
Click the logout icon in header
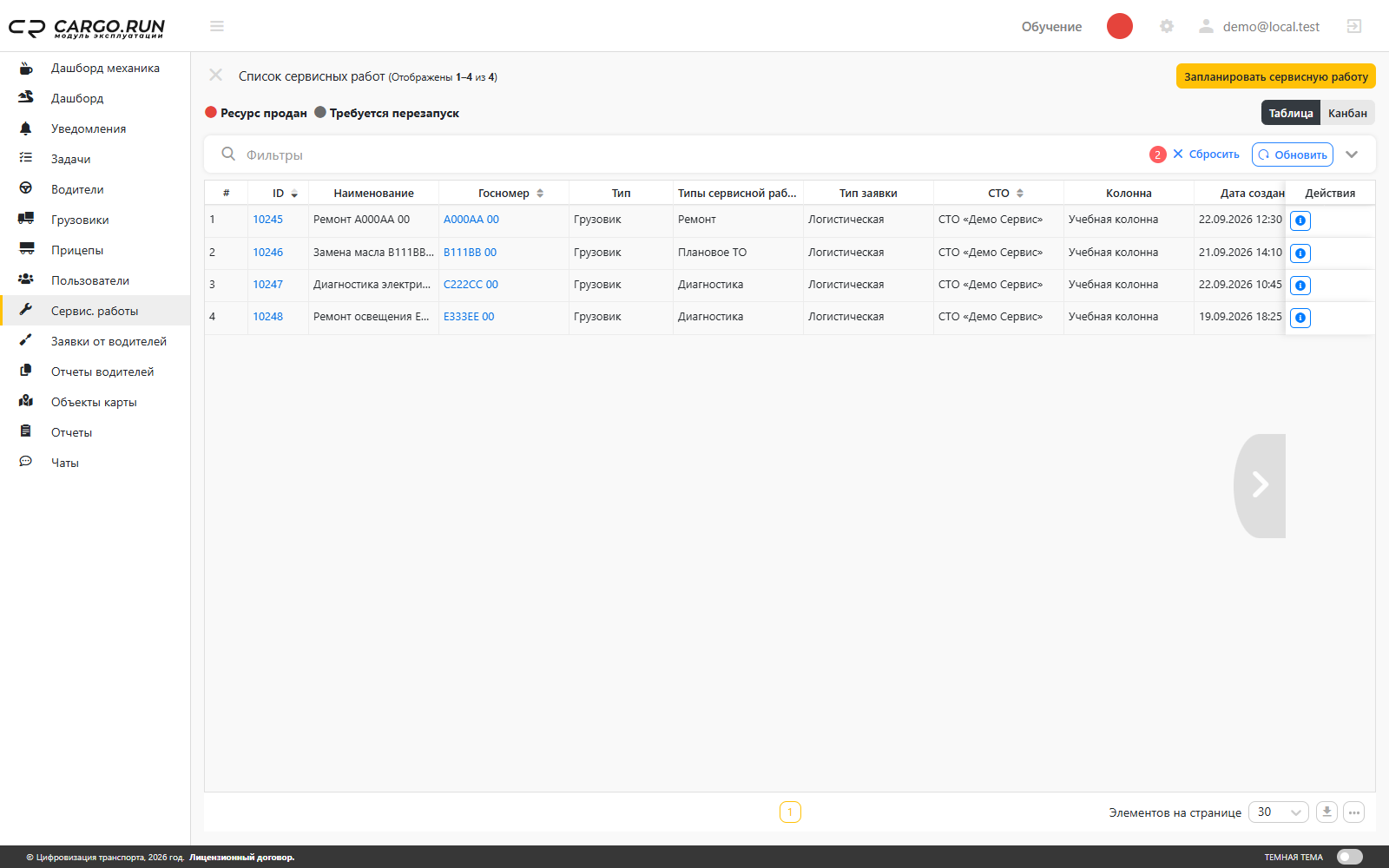(x=1354, y=26)
